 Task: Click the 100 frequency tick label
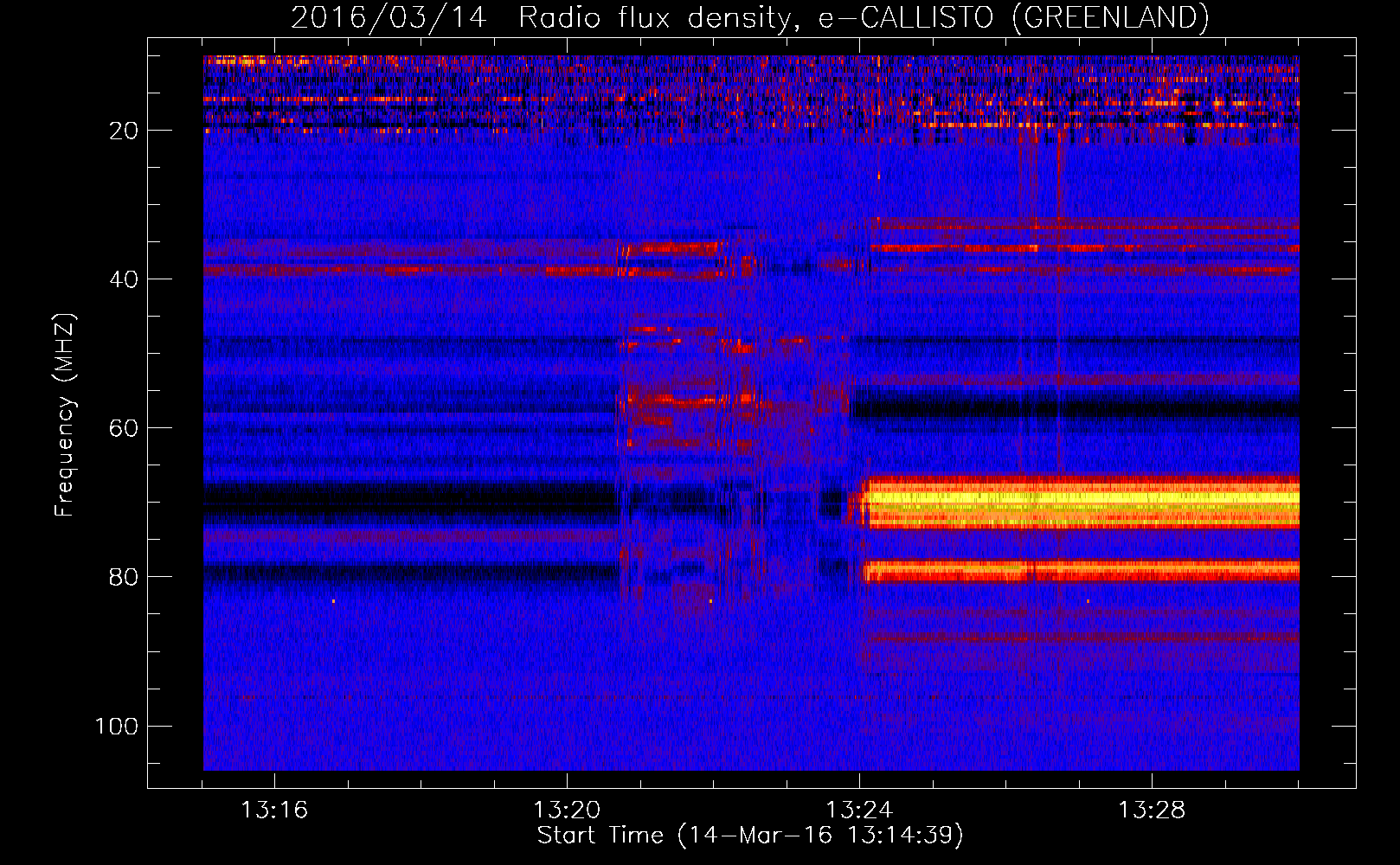pyautogui.click(x=117, y=726)
